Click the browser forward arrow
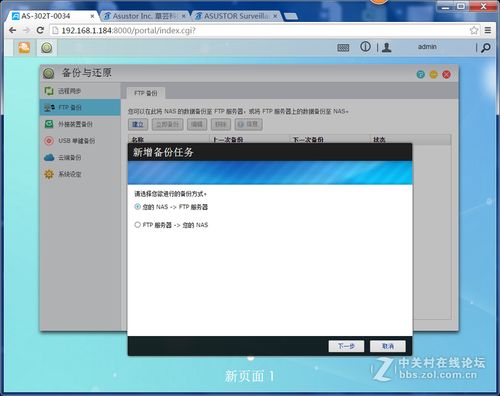This screenshot has height=396, width=500. click(x=26, y=30)
